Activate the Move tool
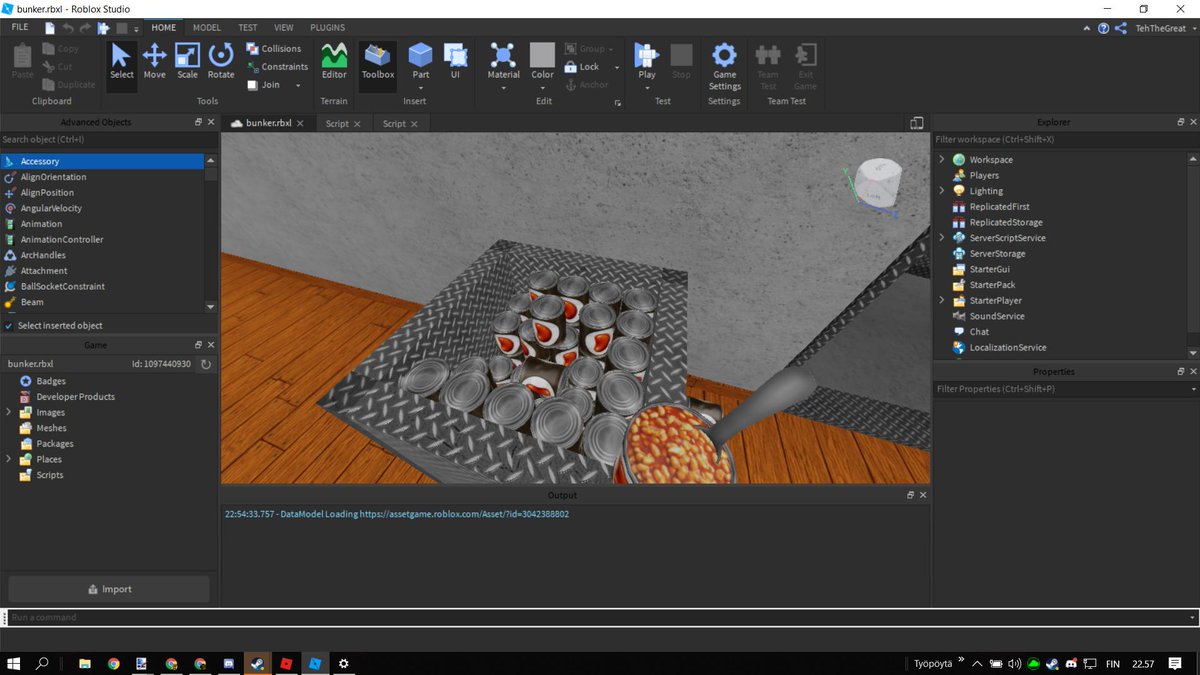The width and height of the screenshot is (1200, 675). coord(154,62)
